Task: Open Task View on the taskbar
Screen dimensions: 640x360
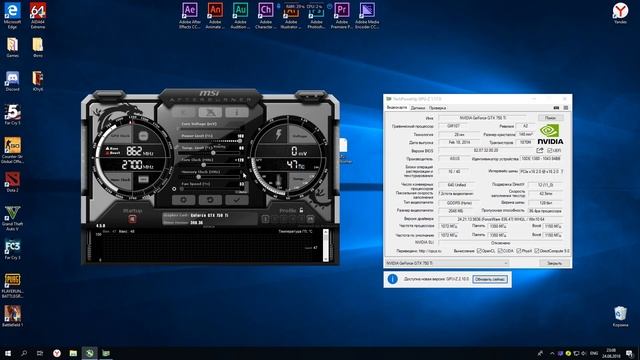Action: click(40, 353)
